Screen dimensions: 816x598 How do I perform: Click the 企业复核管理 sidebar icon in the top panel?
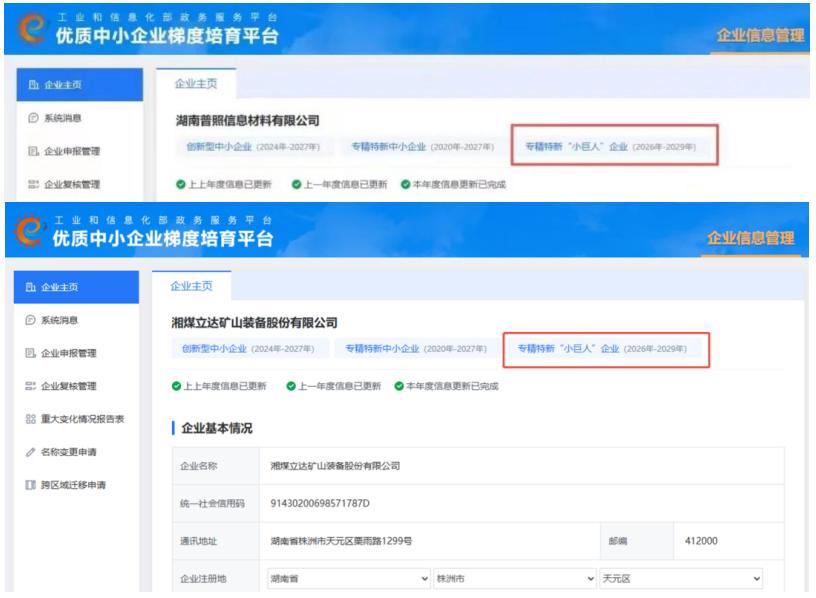click(x=33, y=184)
